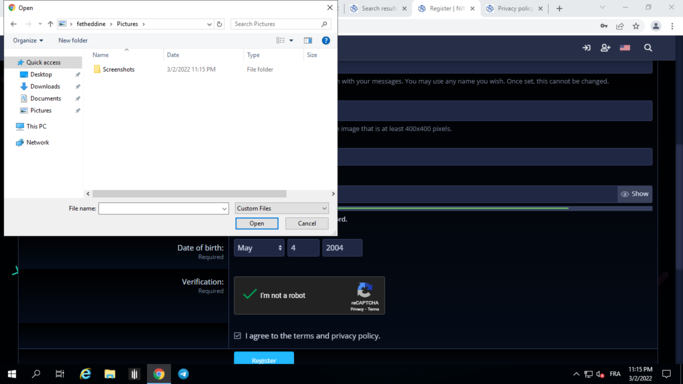Image resolution: width=683 pixels, height=384 pixels.
Task: Expand the address bar path history dropdown
Action: point(210,24)
